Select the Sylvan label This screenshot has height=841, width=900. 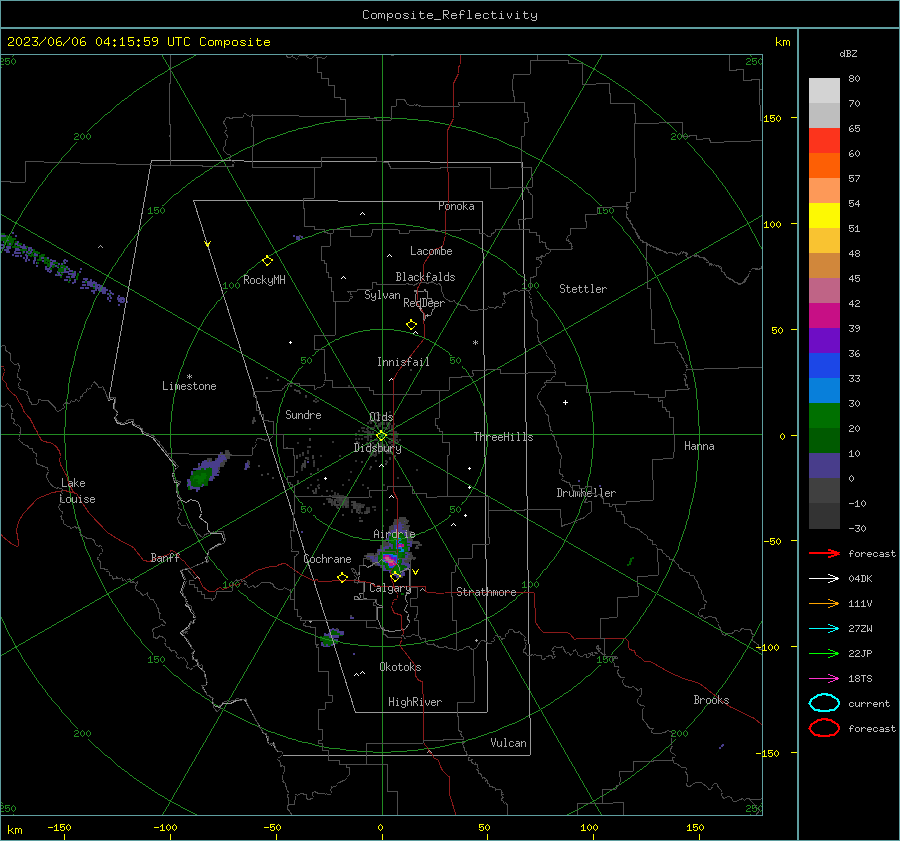pos(382,296)
